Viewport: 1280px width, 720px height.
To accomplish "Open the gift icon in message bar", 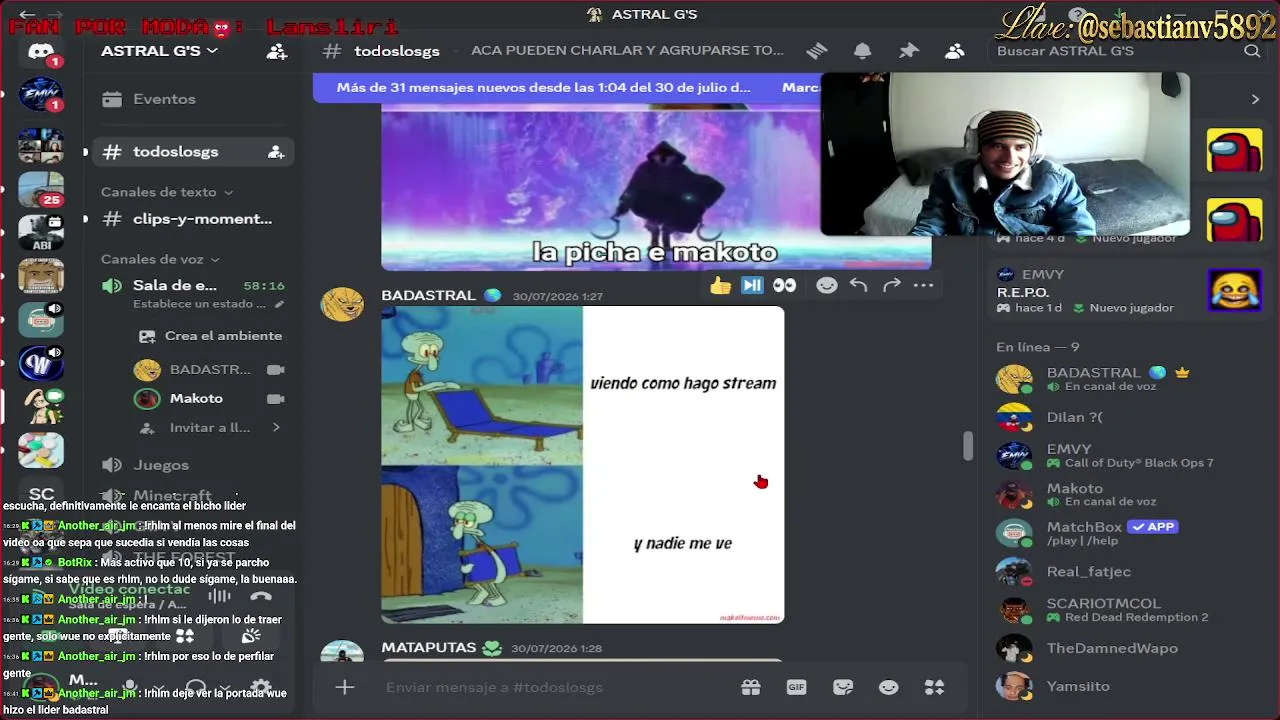I will (751, 687).
